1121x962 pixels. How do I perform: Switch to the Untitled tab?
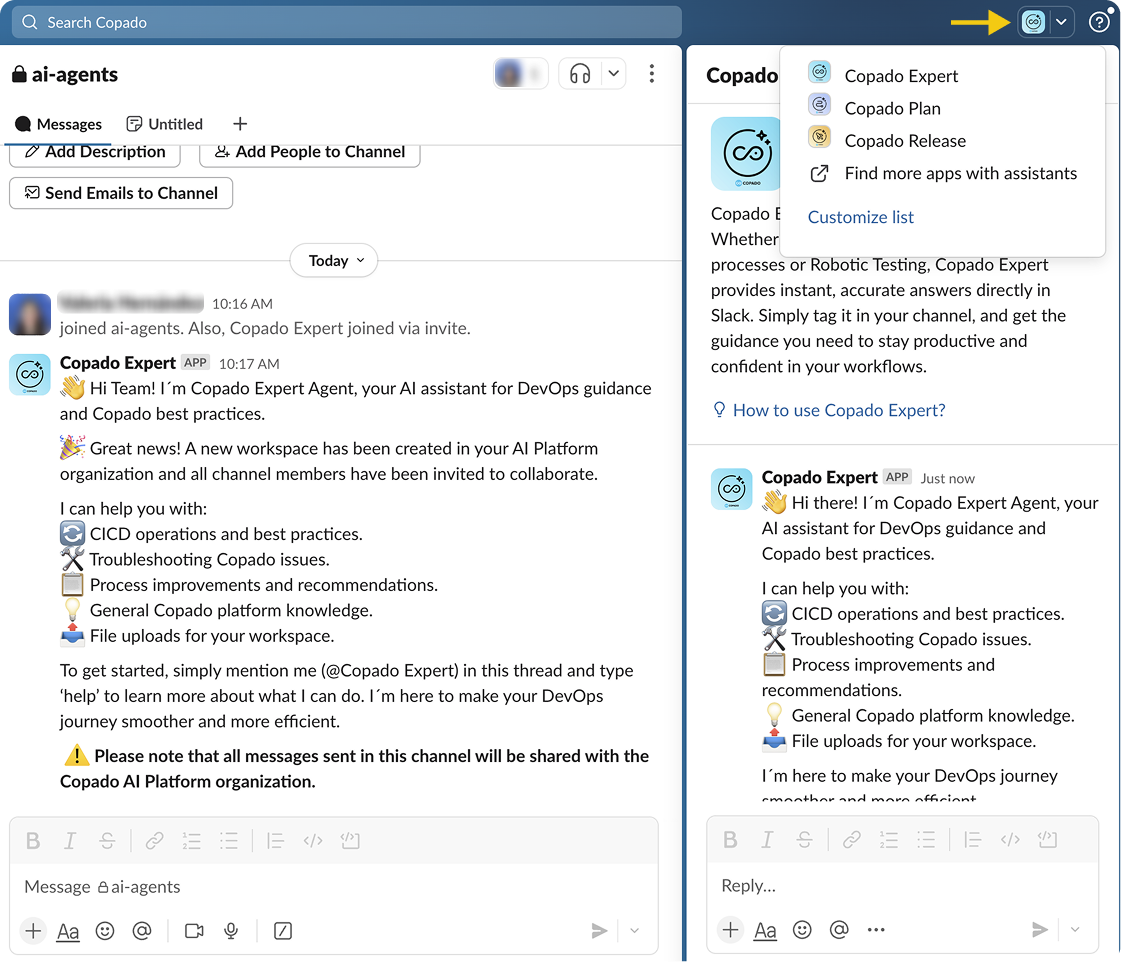pyautogui.click(x=165, y=124)
